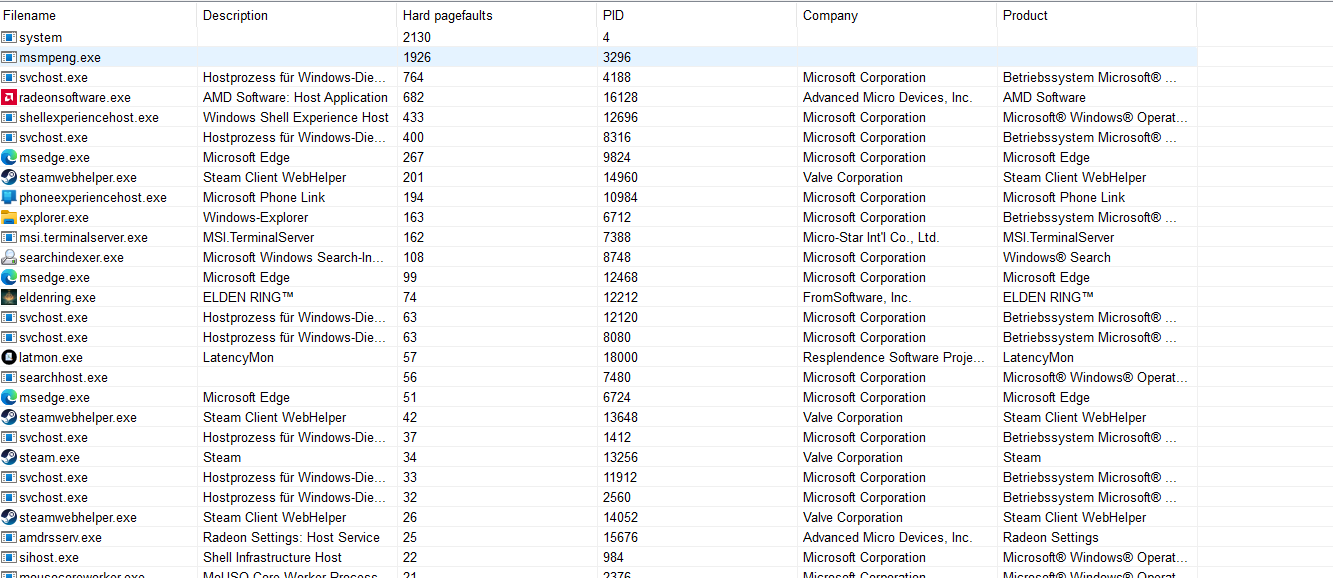The image size is (1333, 578).
Task: Select the 'Radeon Settings: Host Service' description
Action: [291, 537]
